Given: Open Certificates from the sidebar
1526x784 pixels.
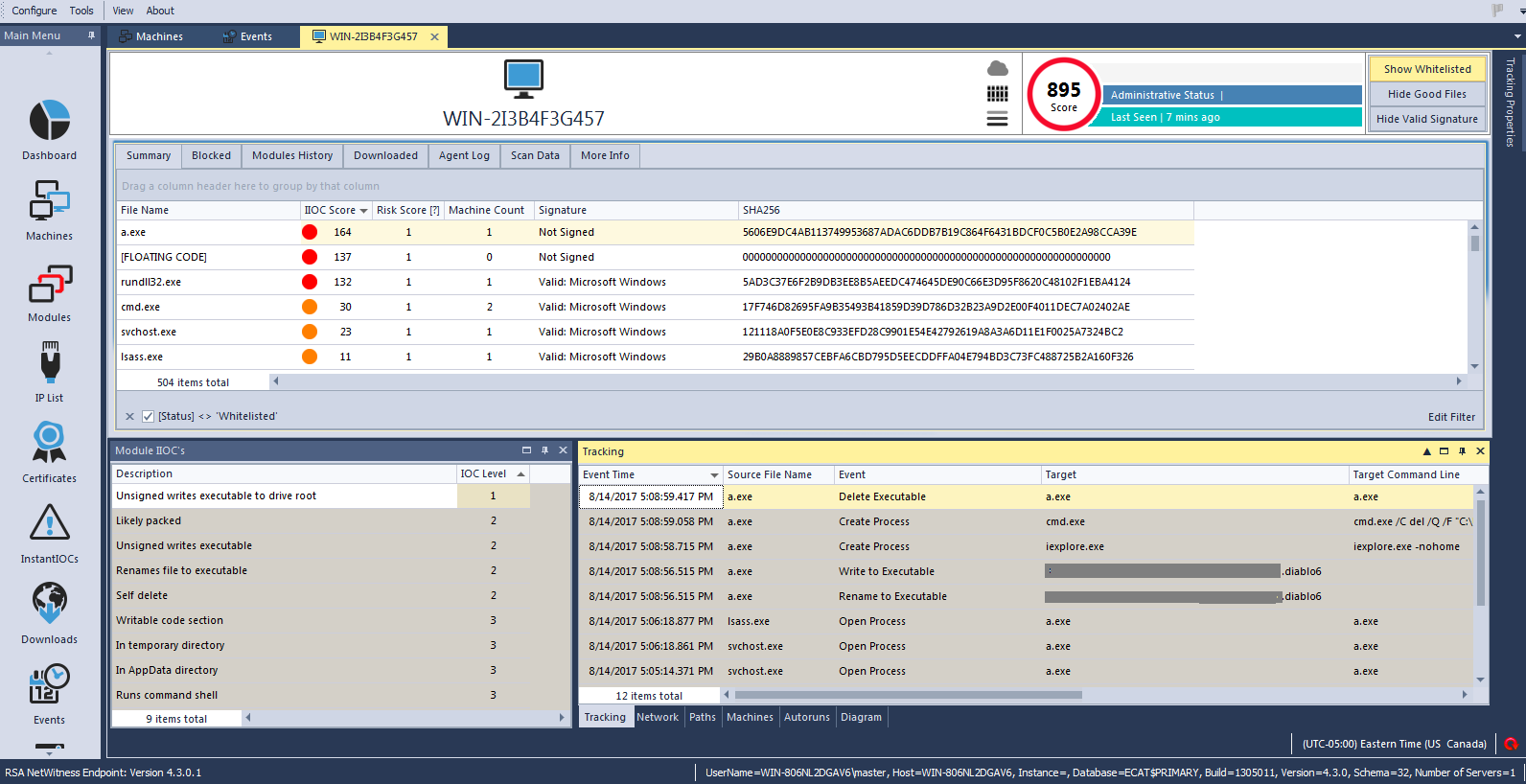Looking at the screenshot, I should 50,444.
